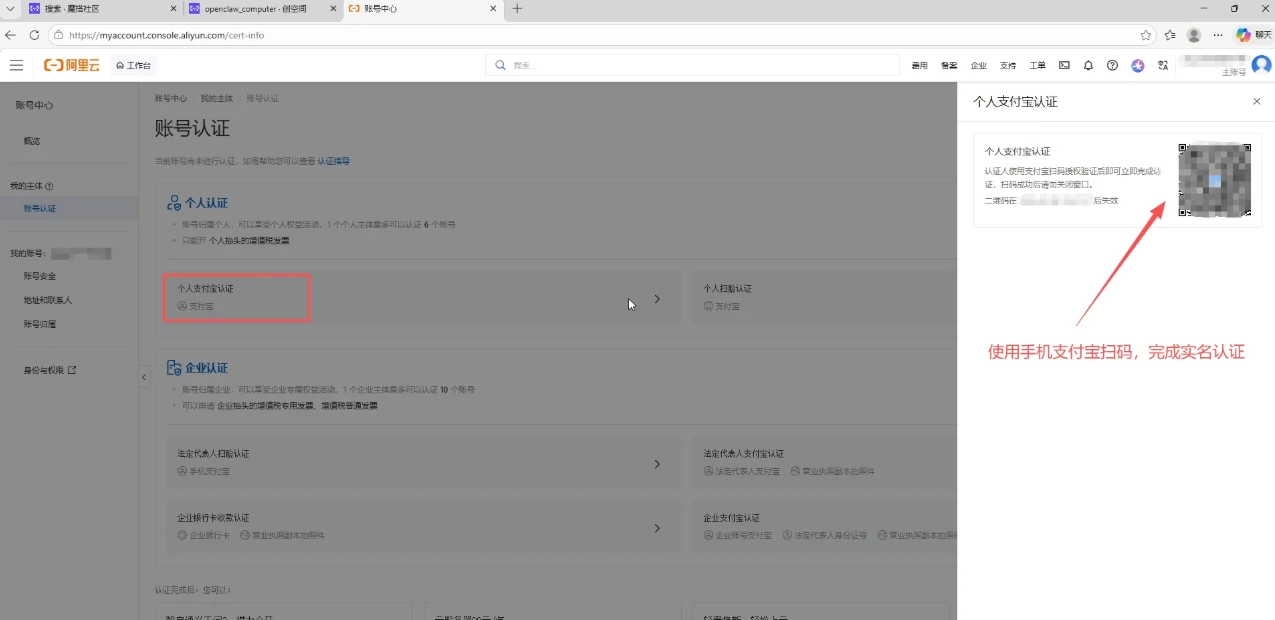The width and height of the screenshot is (1275, 620).
Task: Click the purple app icon near the bell
Action: coord(1137,64)
